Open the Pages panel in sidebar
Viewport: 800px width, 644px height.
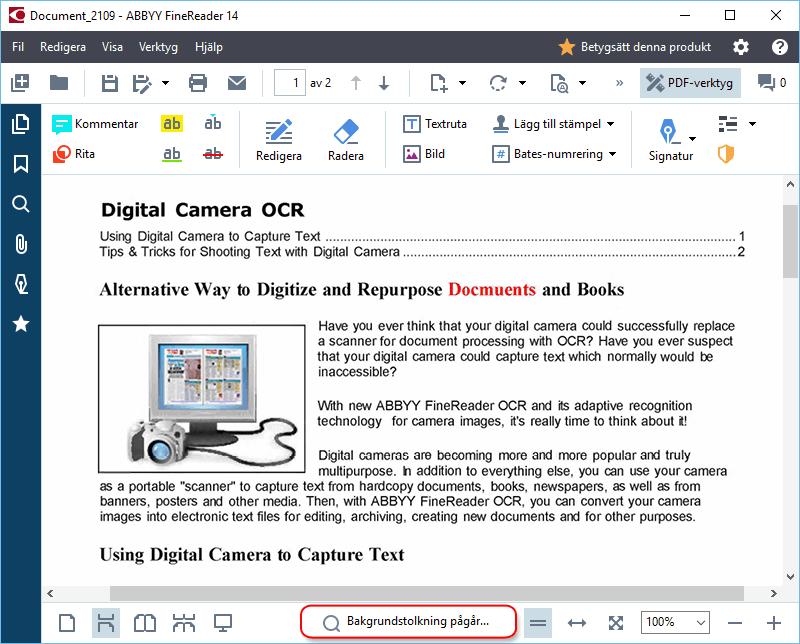21,124
